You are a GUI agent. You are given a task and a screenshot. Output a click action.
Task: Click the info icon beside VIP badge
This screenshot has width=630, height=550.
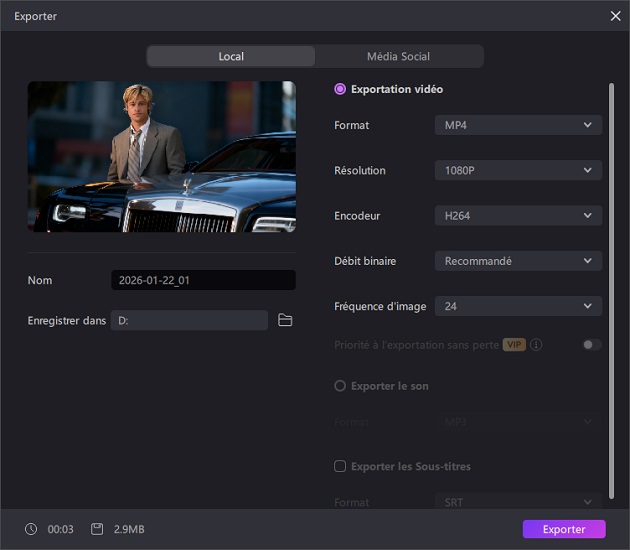[x=537, y=345]
